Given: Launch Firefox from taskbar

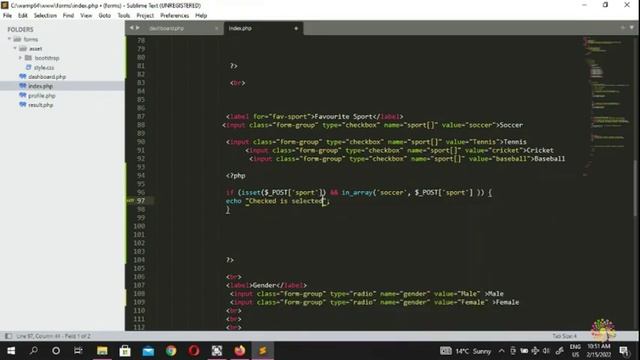Looking at the screenshot, I should click(x=240, y=351).
